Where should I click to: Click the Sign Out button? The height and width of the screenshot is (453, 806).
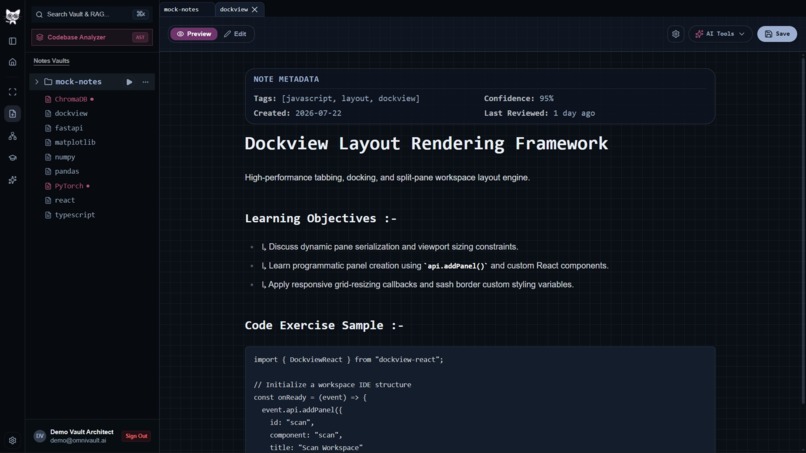coord(136,436)
